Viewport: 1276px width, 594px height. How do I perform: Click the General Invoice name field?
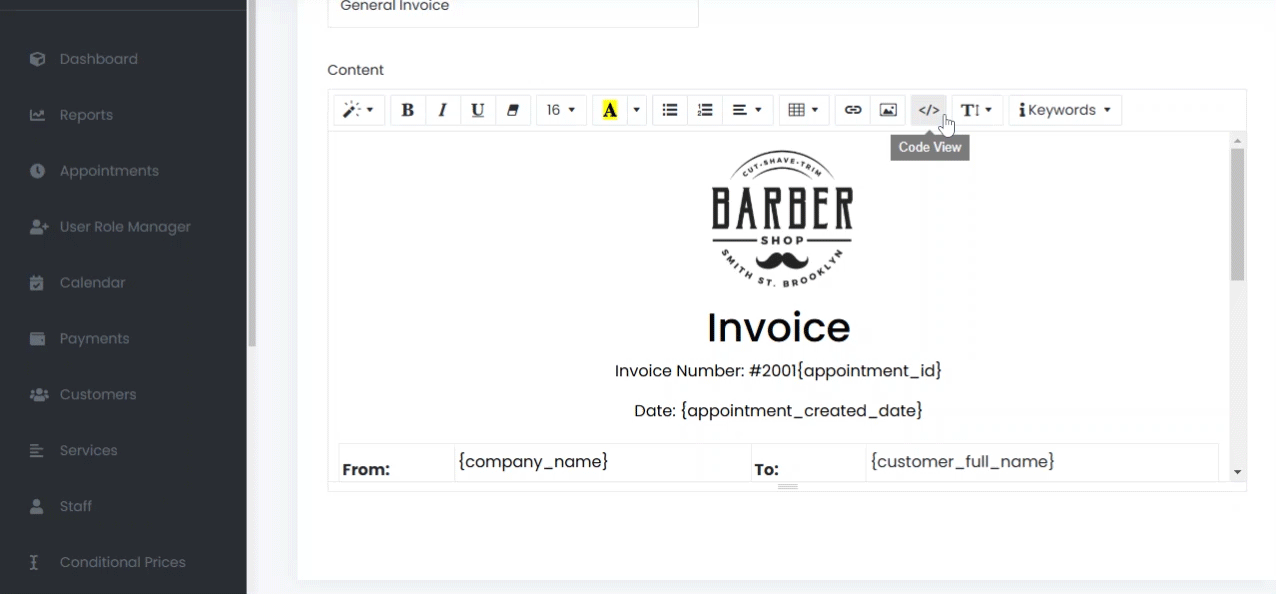[x=512, y=10]
